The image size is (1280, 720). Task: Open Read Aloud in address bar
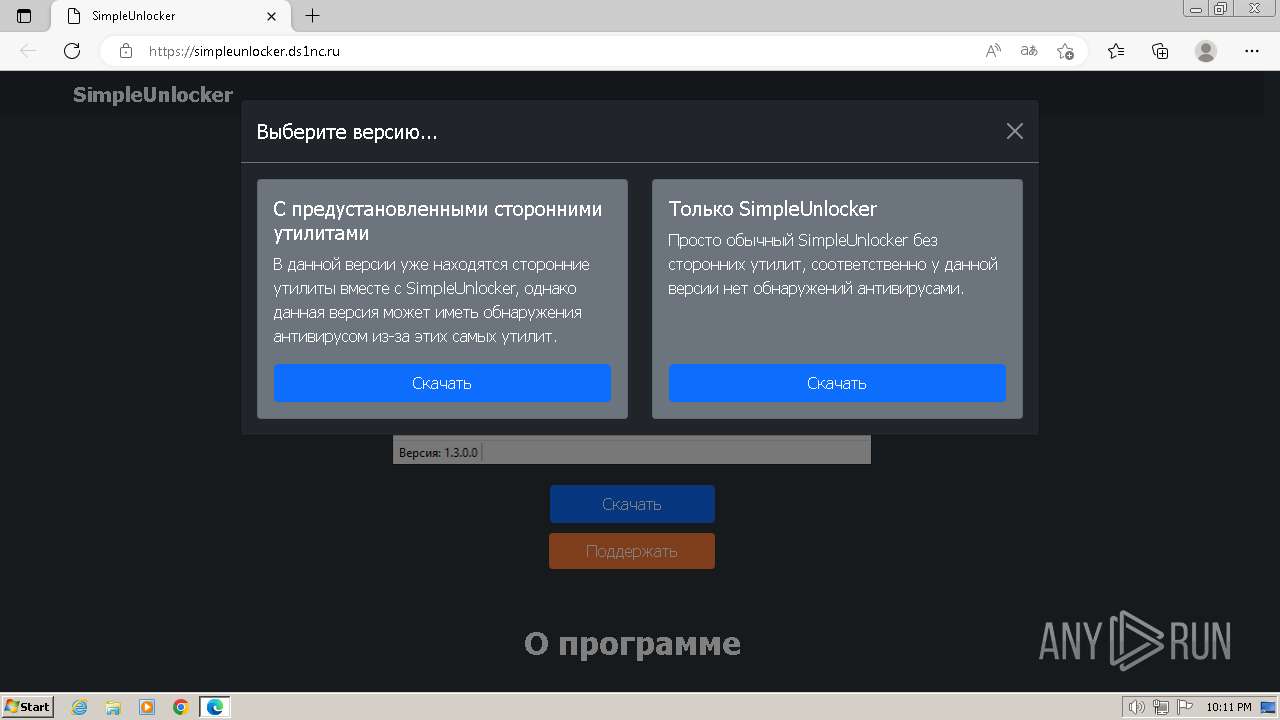click(x=993, y=51)
